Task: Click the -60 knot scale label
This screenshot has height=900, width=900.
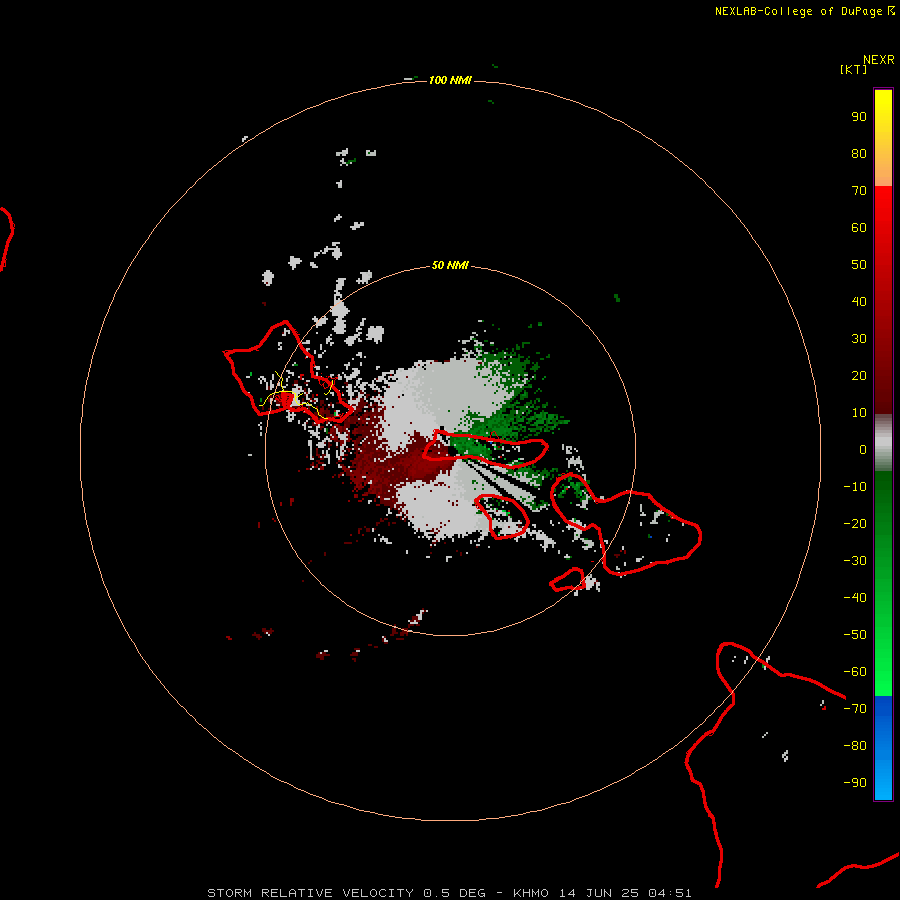Action: [x=855, y=672]
